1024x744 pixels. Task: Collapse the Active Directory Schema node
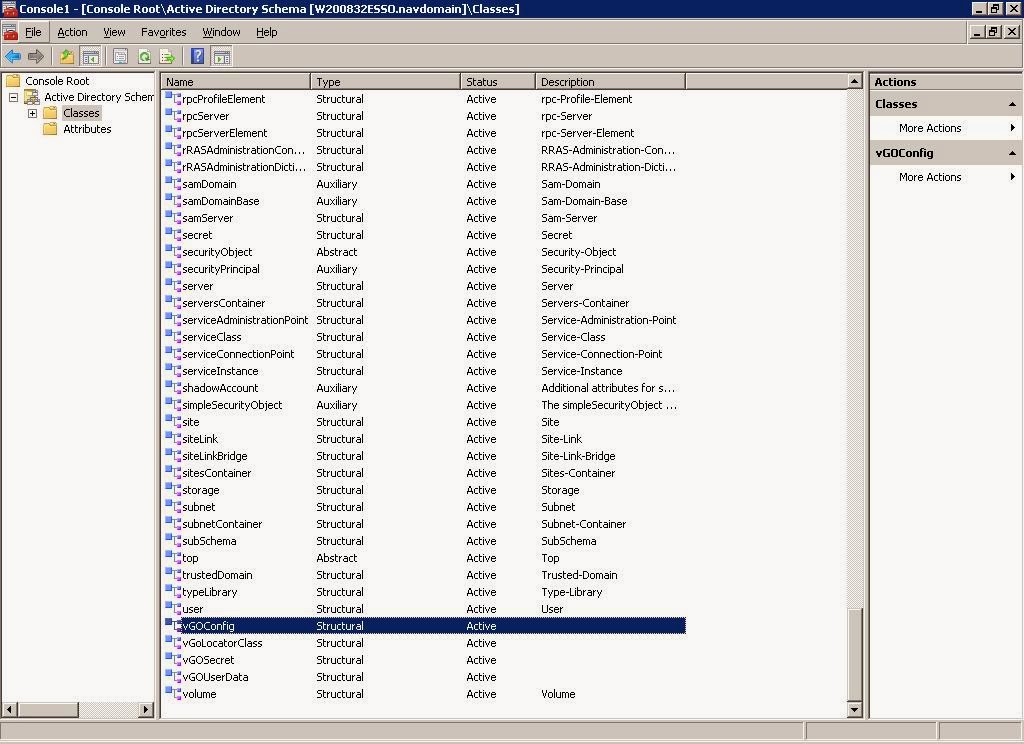(13, 97)
